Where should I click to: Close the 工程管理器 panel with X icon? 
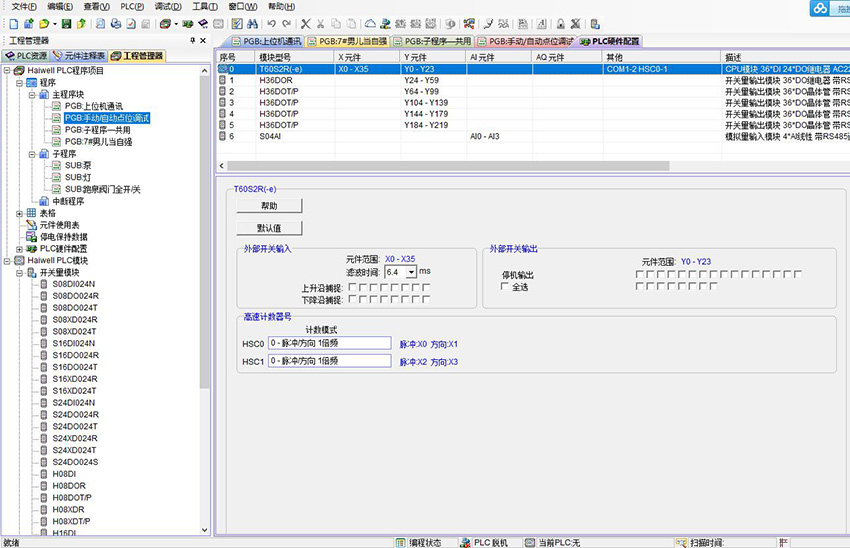pyautogui.click(x=204, y=40)
